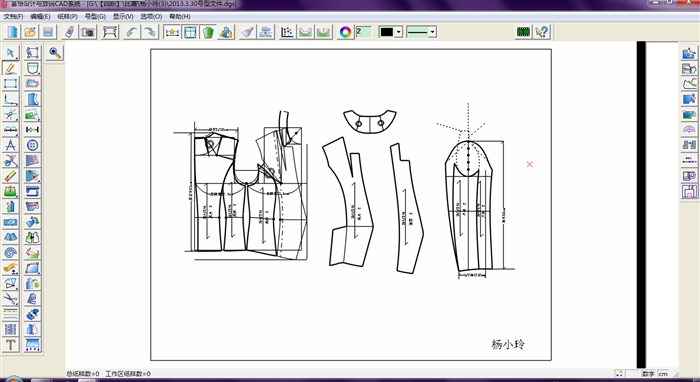Viewport: 700px width, 382px height.
Task: Click the 杨小玲 name label on the sheet
Action: point(508,344)
